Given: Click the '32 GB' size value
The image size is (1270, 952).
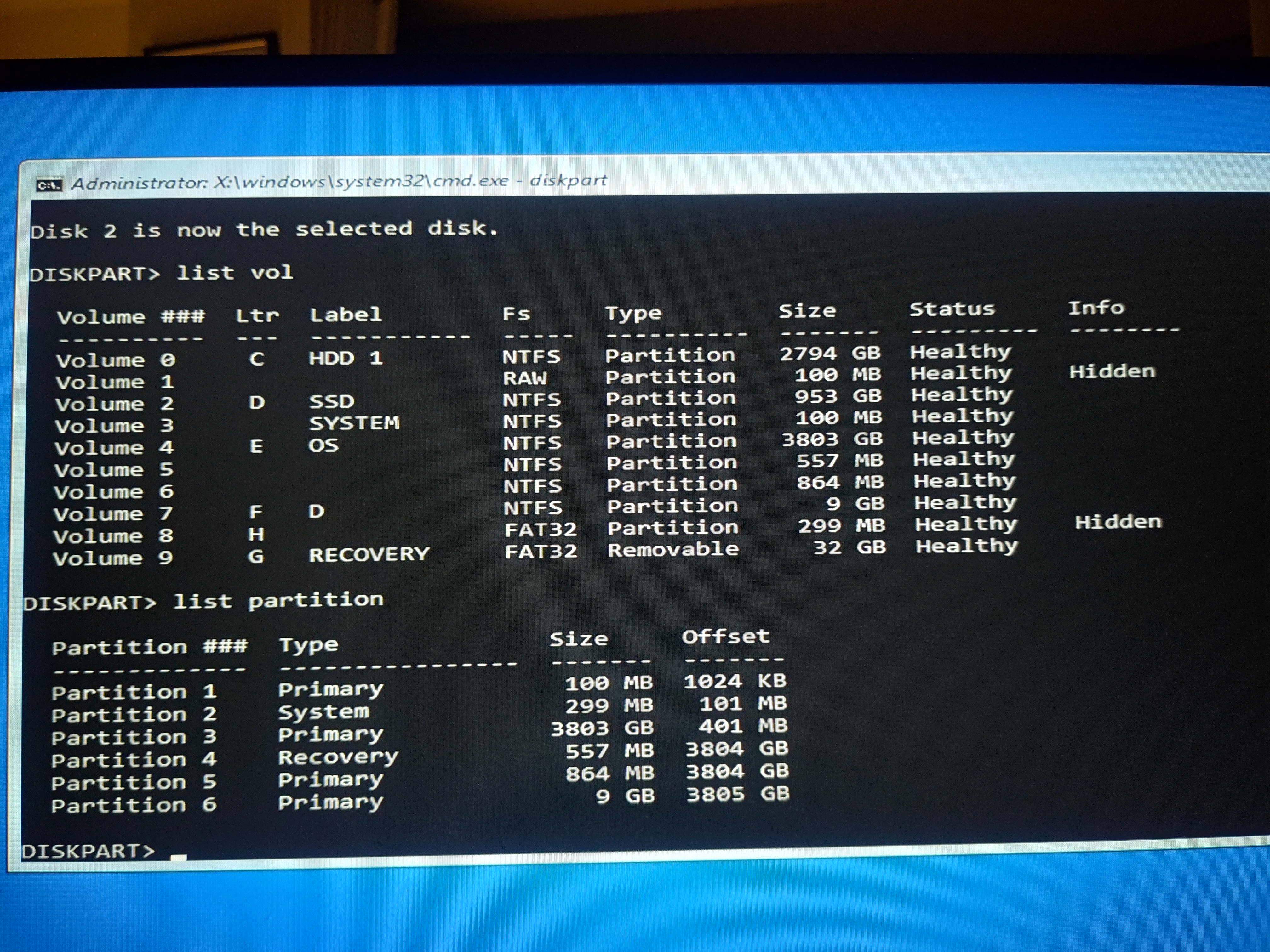Looking at the screenshot, I should 850,547.
